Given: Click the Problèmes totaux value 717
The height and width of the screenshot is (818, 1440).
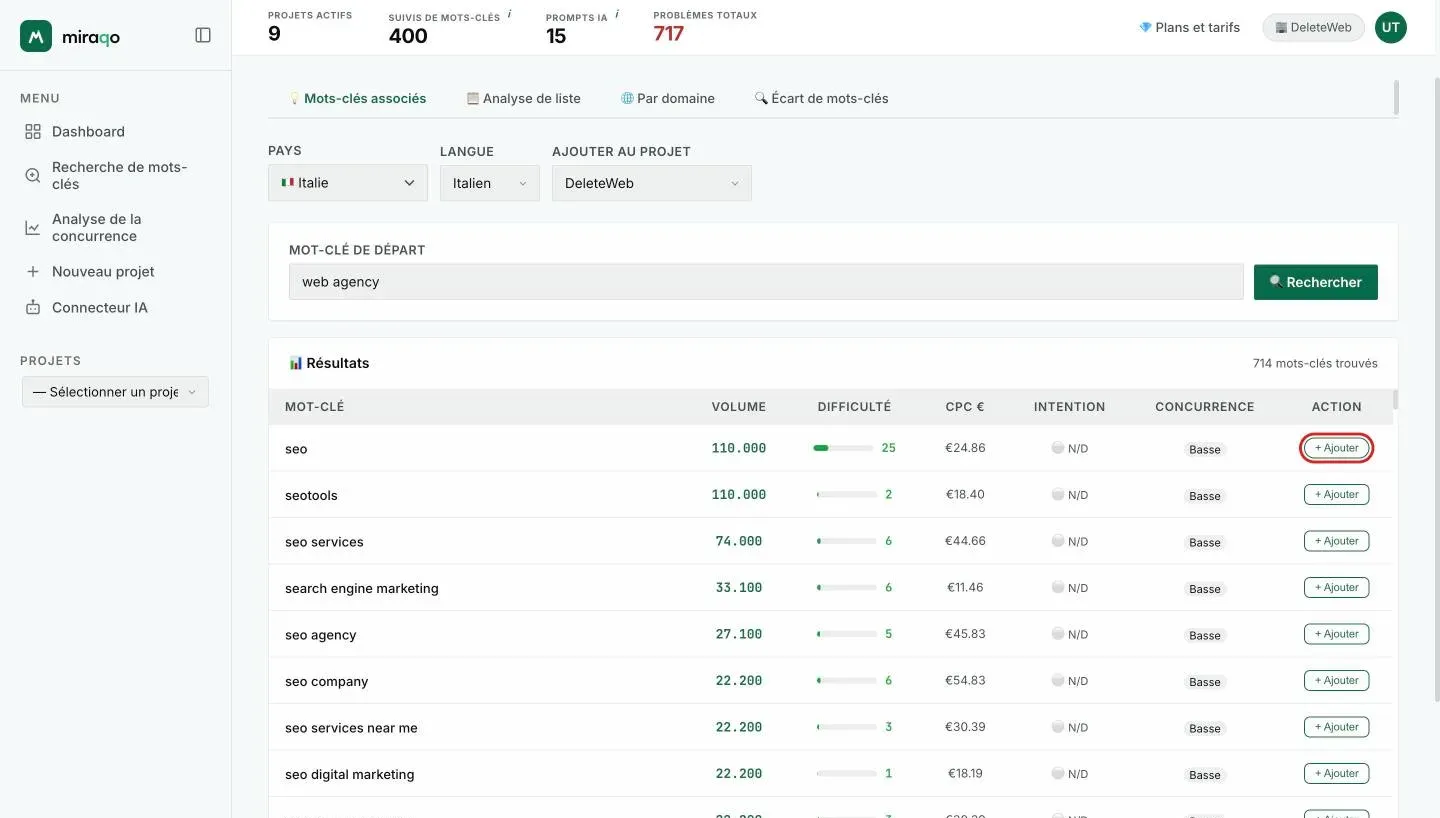Looking at the screenshot, I should (x=669, y=35).
